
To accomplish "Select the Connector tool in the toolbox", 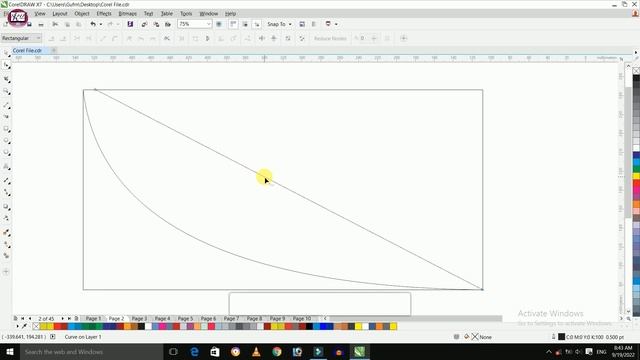I will pyautogui.click(x=7, y=192).
